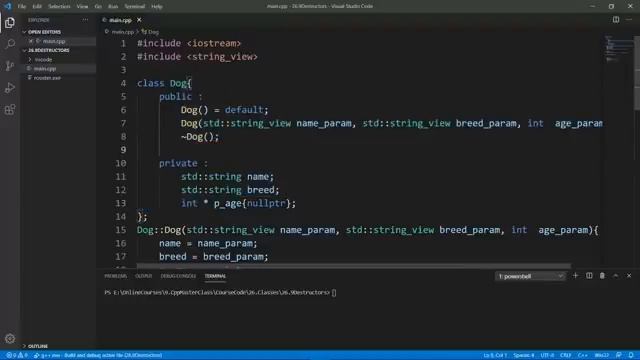Switch to the Debug Console tab
The image size is (640, 360).
coord(178,276)
